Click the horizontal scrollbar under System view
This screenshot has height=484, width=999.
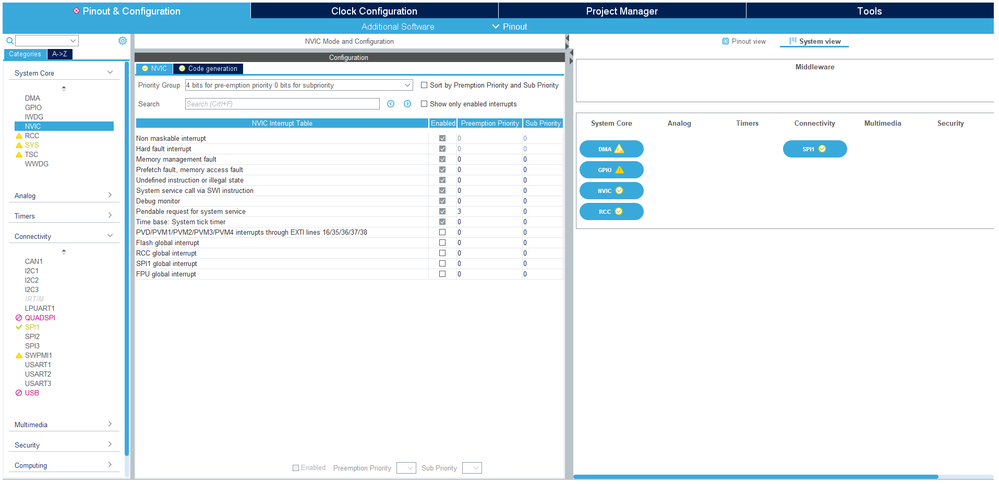click(756, 476)
